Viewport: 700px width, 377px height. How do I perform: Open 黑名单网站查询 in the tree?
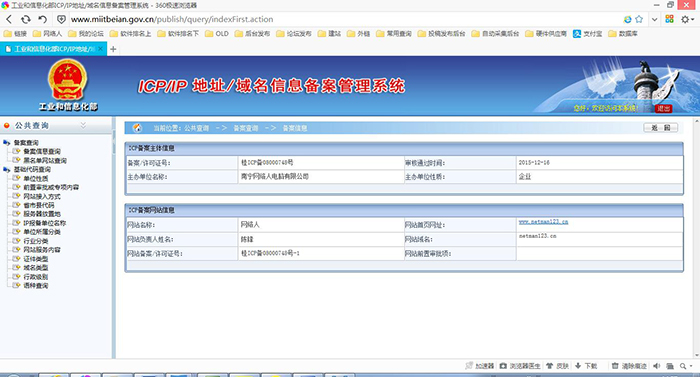coord(45,160)
